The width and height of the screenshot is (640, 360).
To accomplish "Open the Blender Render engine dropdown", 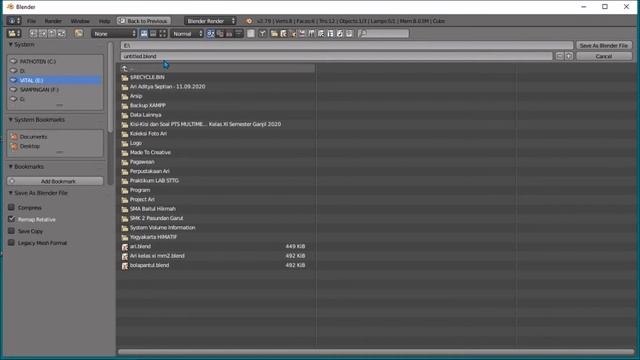I will coord(210,21).
